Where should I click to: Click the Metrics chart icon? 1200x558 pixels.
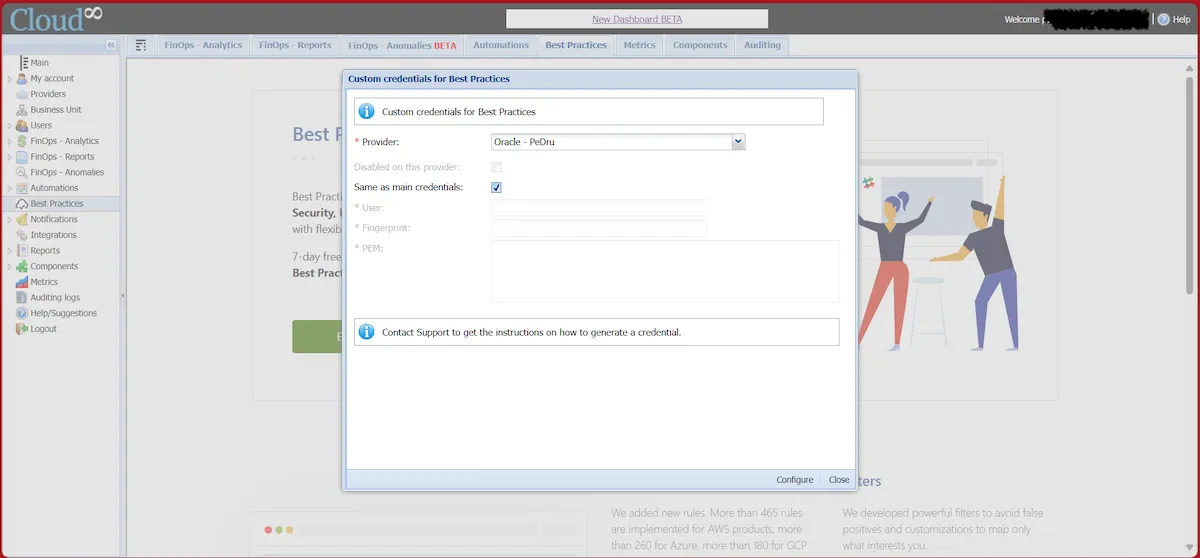pyautogui.click(x=22, y=282)
